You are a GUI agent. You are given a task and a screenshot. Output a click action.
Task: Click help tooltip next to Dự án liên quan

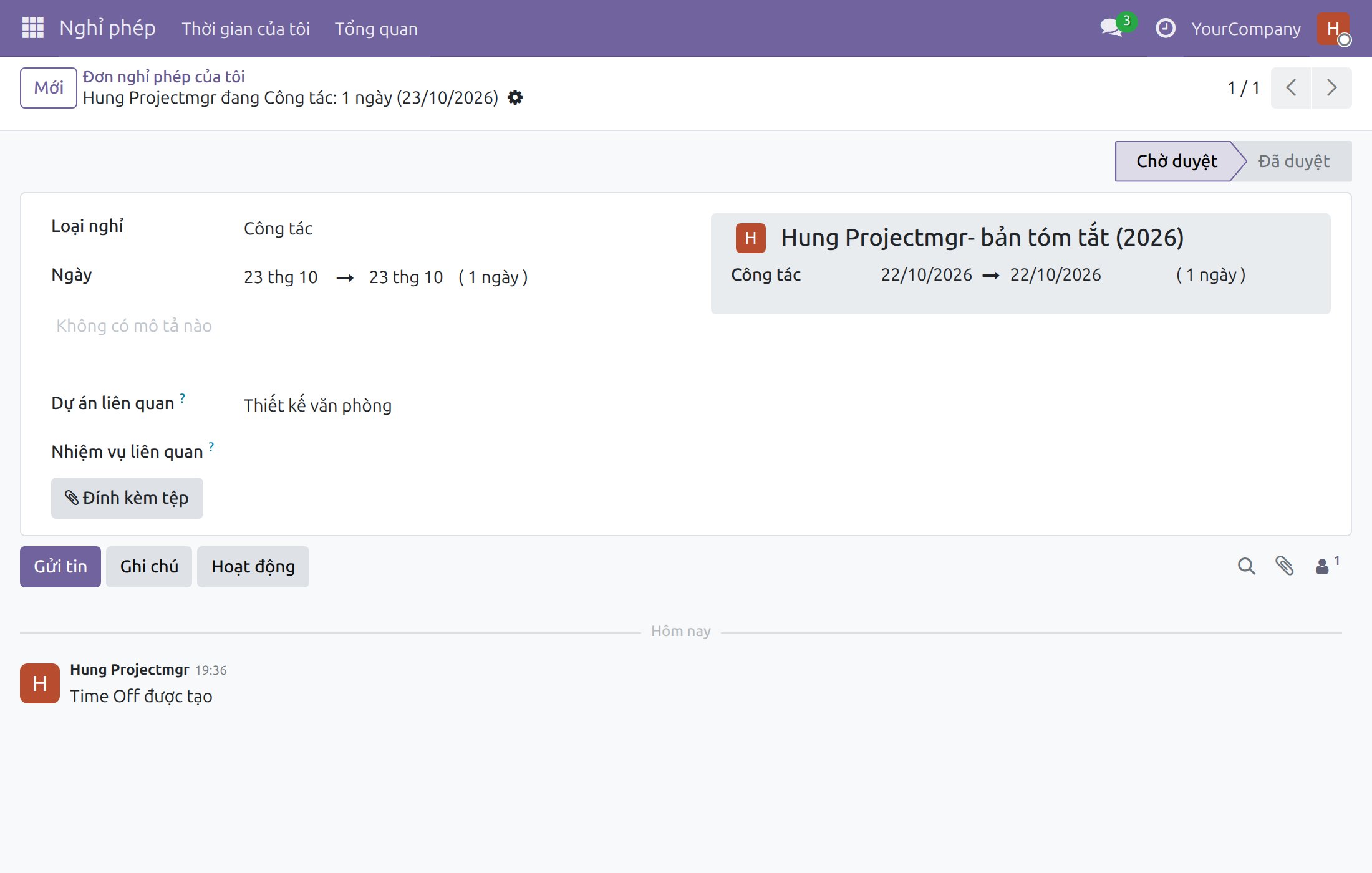(182, 397)
